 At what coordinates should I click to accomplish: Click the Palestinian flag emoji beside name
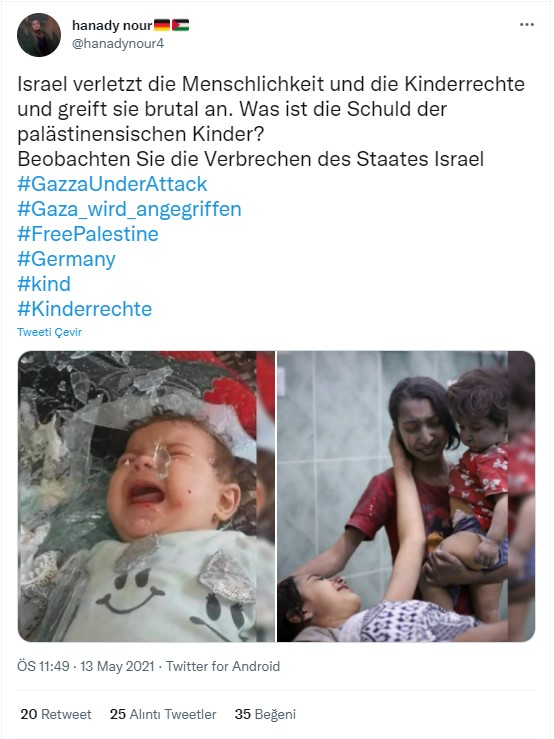181,25
